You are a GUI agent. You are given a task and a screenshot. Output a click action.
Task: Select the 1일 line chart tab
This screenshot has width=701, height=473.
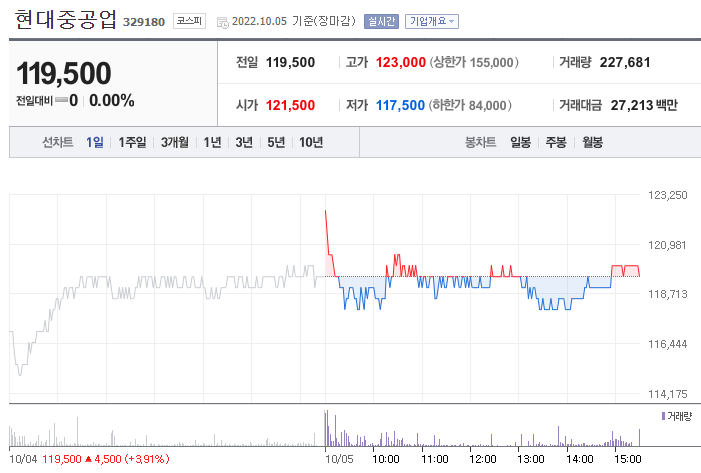94,142
